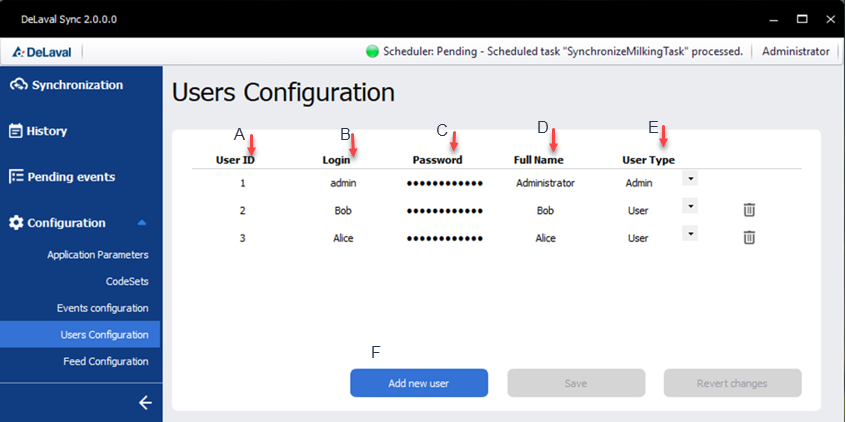Viewport: 846px width, 422px height.
Task: Edit Alice's full name field
Action: point(545,238)
